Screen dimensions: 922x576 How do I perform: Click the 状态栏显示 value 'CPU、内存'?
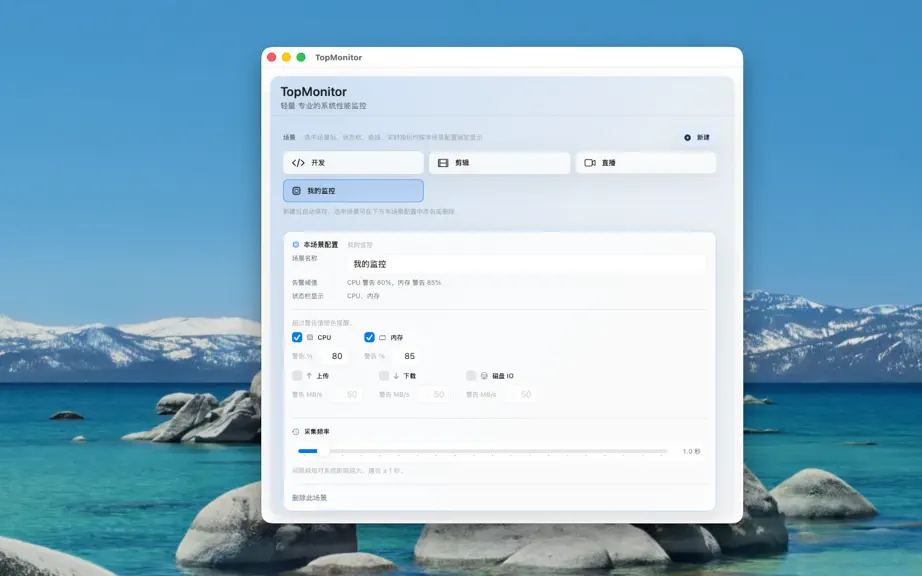pyautogui.click(x=363, y=296)
